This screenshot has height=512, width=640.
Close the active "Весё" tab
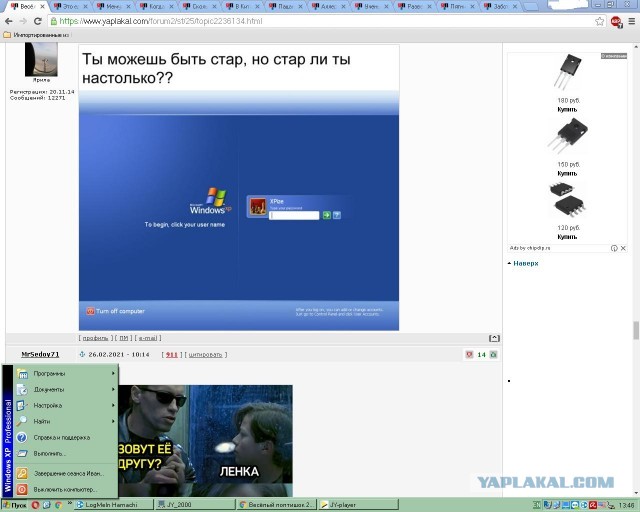pyautogui.click(x=42, y=7)
